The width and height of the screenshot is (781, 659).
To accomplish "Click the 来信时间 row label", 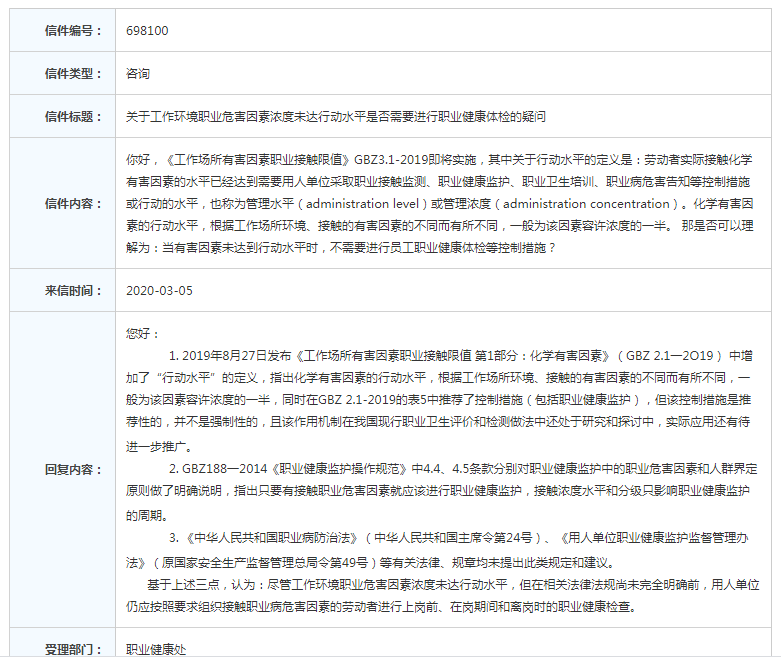I will point(73,290).
